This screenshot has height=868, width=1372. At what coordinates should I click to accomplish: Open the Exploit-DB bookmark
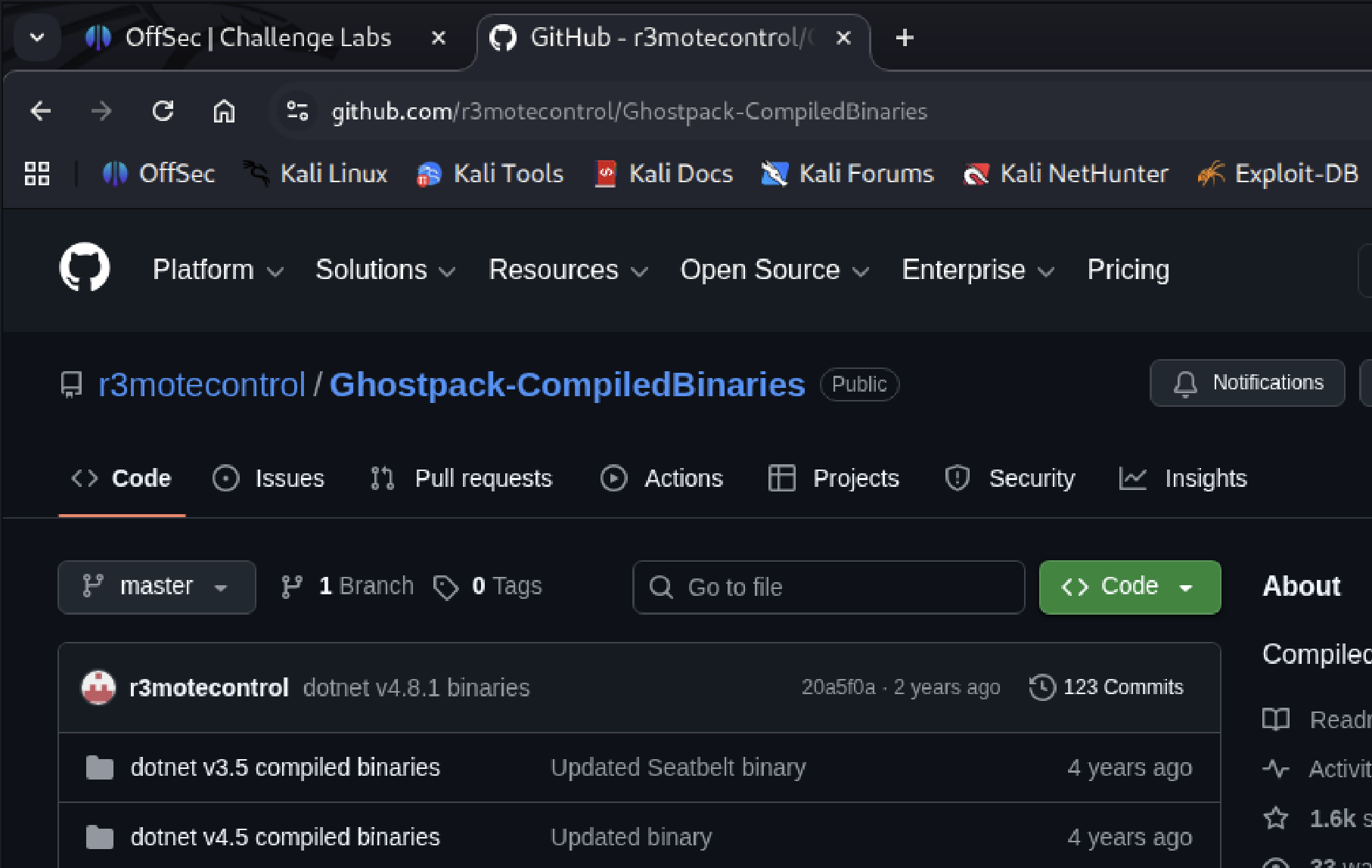(x=1279, y=174)
